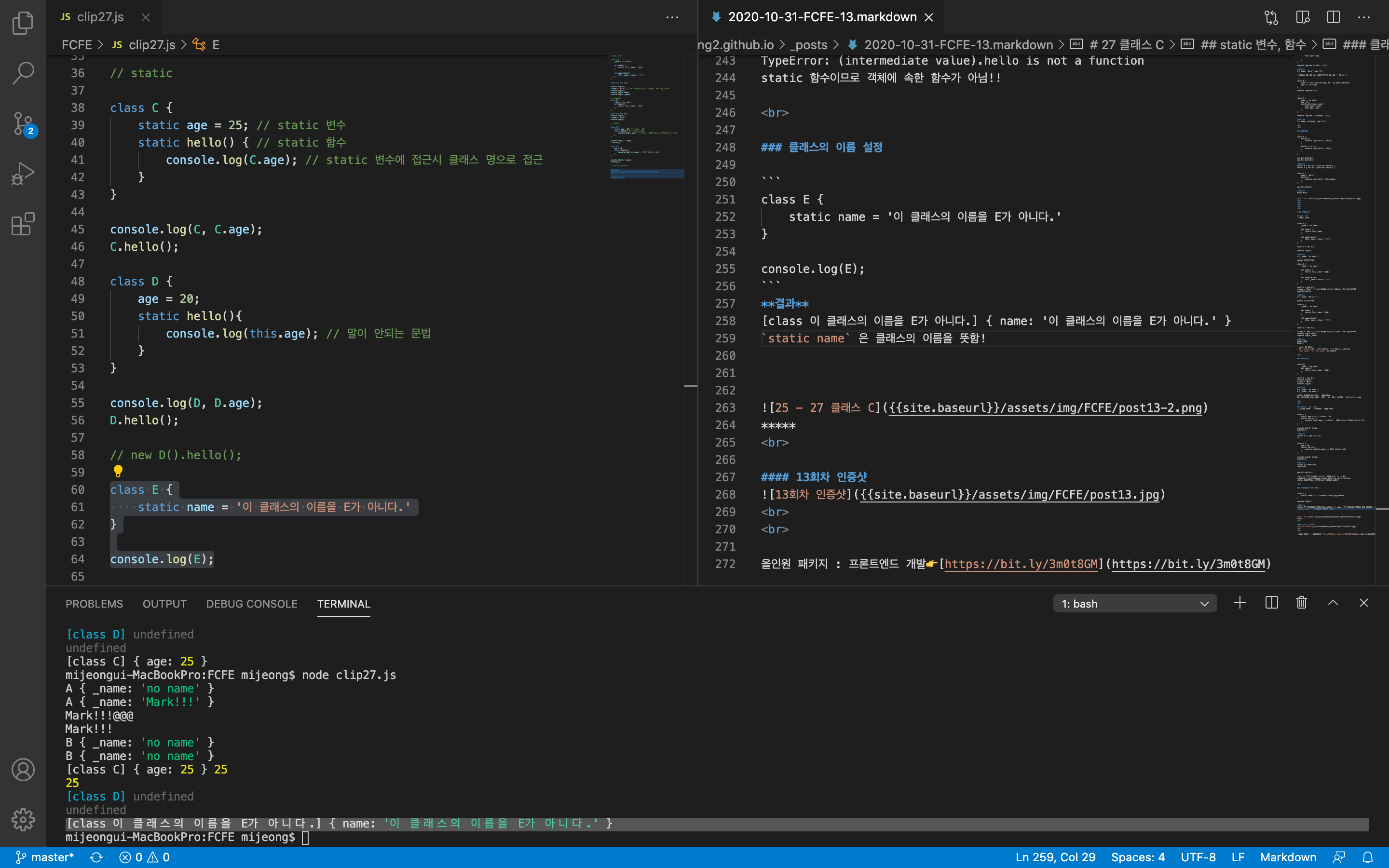Image resolution: width=1389 pixels, height=868 pixels.
Task: Open post13.jpg image link on line 268
Action: click(1009, 494)
